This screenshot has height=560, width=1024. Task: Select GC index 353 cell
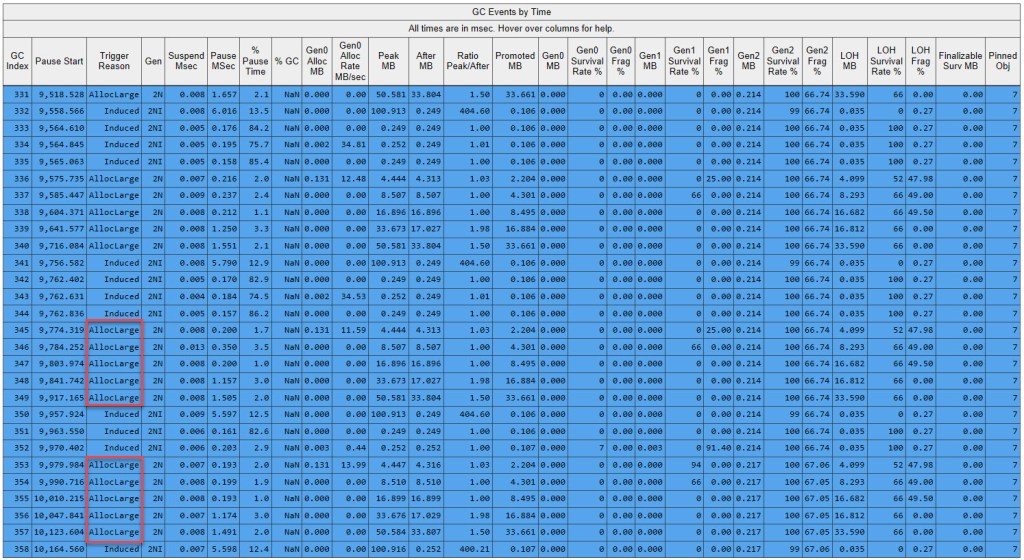coord(17,464)
